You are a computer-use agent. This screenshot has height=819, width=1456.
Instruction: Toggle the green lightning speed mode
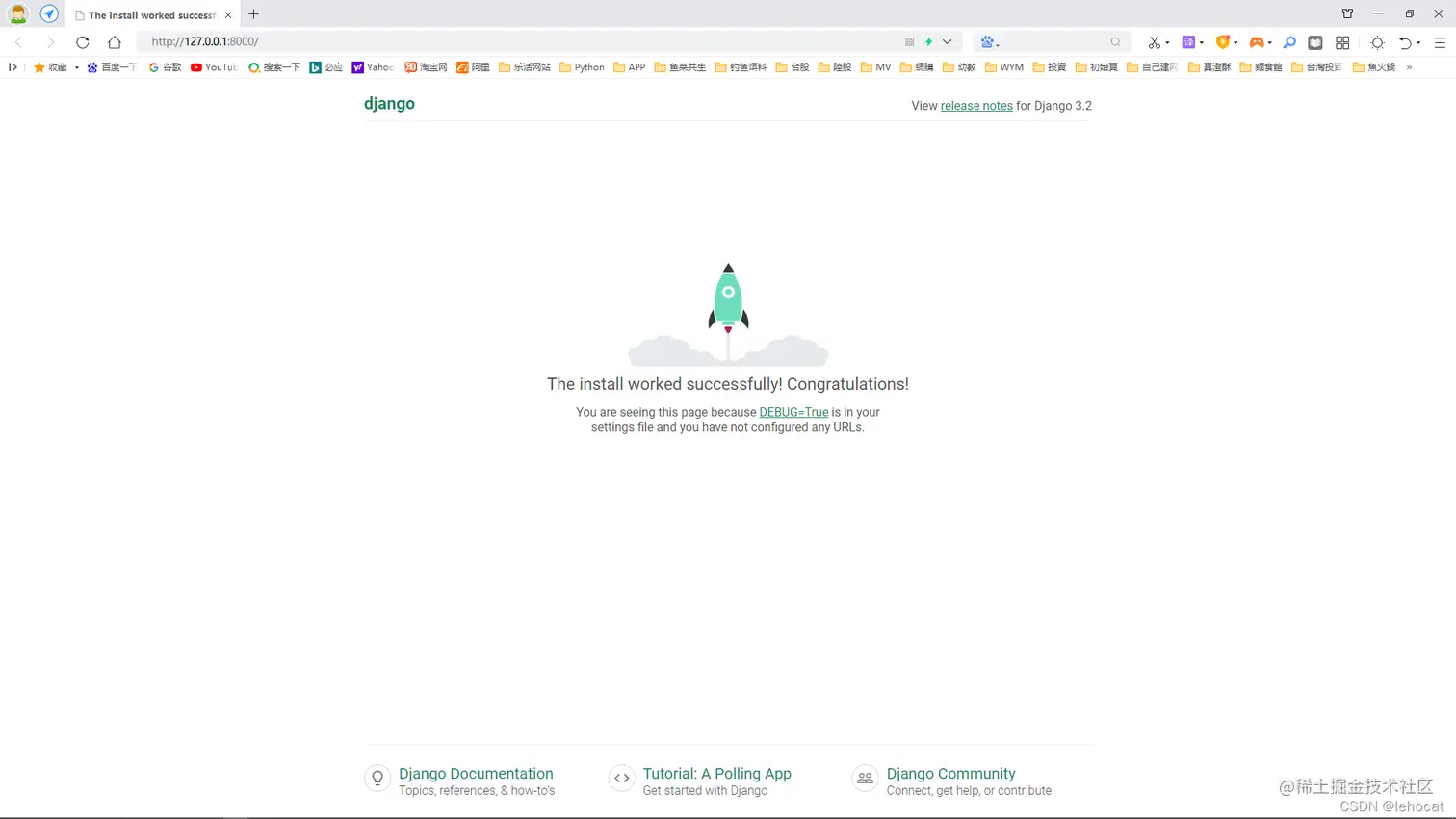click(x=929, y=42)
